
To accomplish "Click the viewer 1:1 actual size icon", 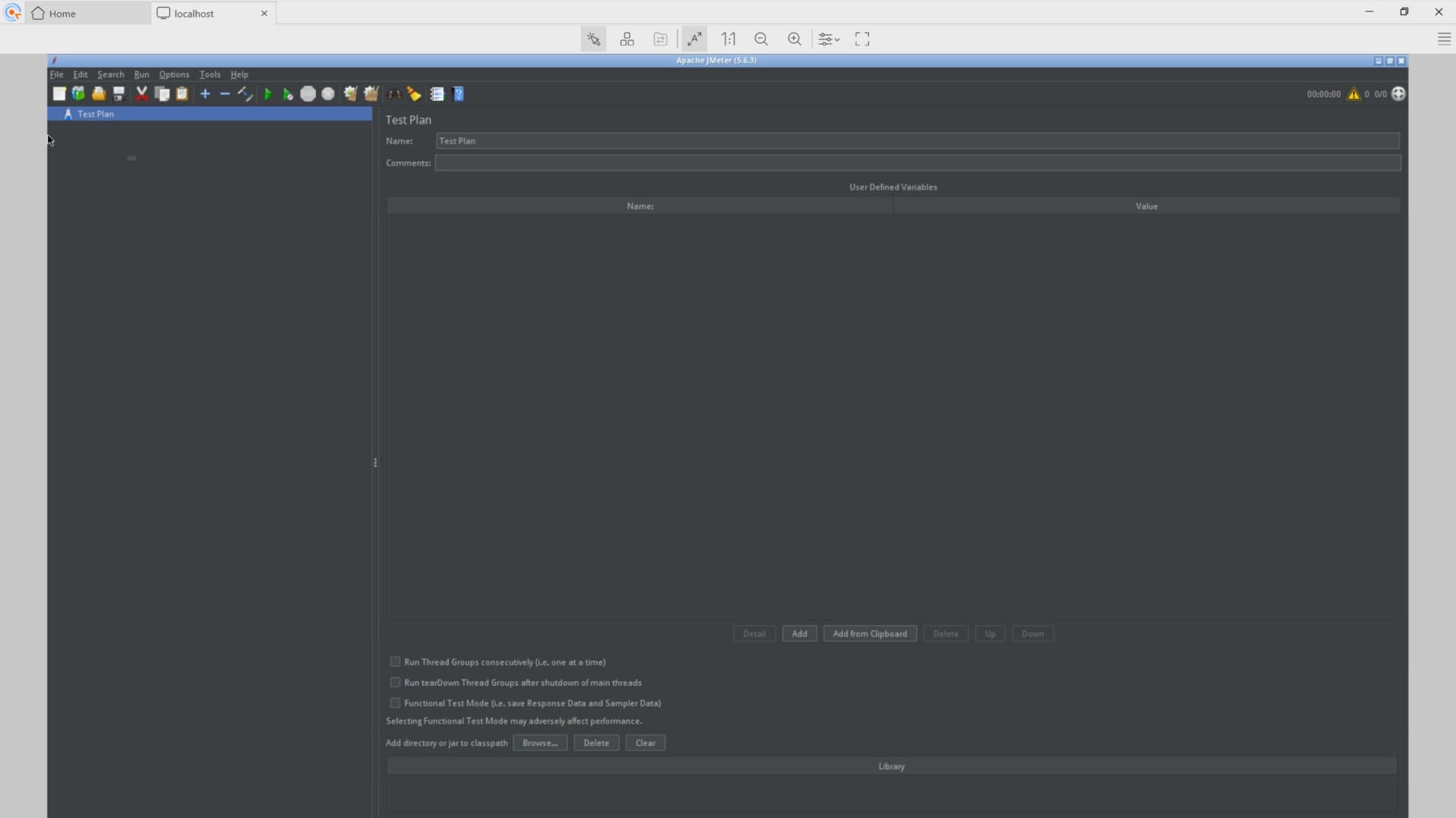I will [x=728, y=39].
